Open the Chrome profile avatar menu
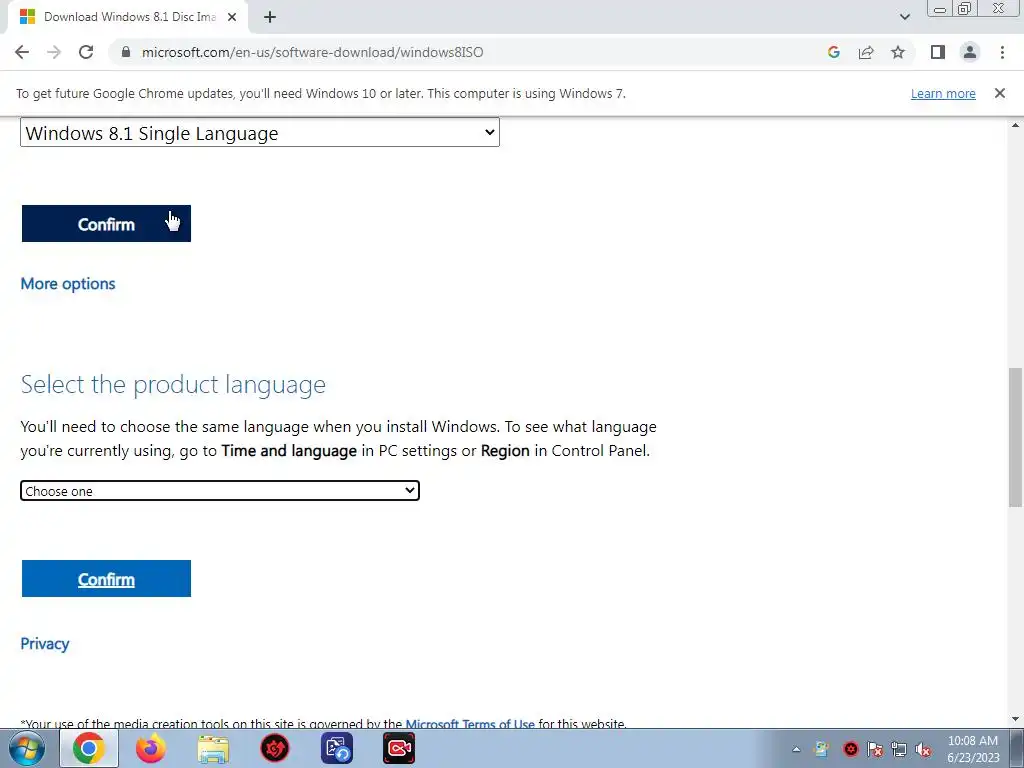The width and height of the screenshot is (1024, 768). (x=970, y=52)
